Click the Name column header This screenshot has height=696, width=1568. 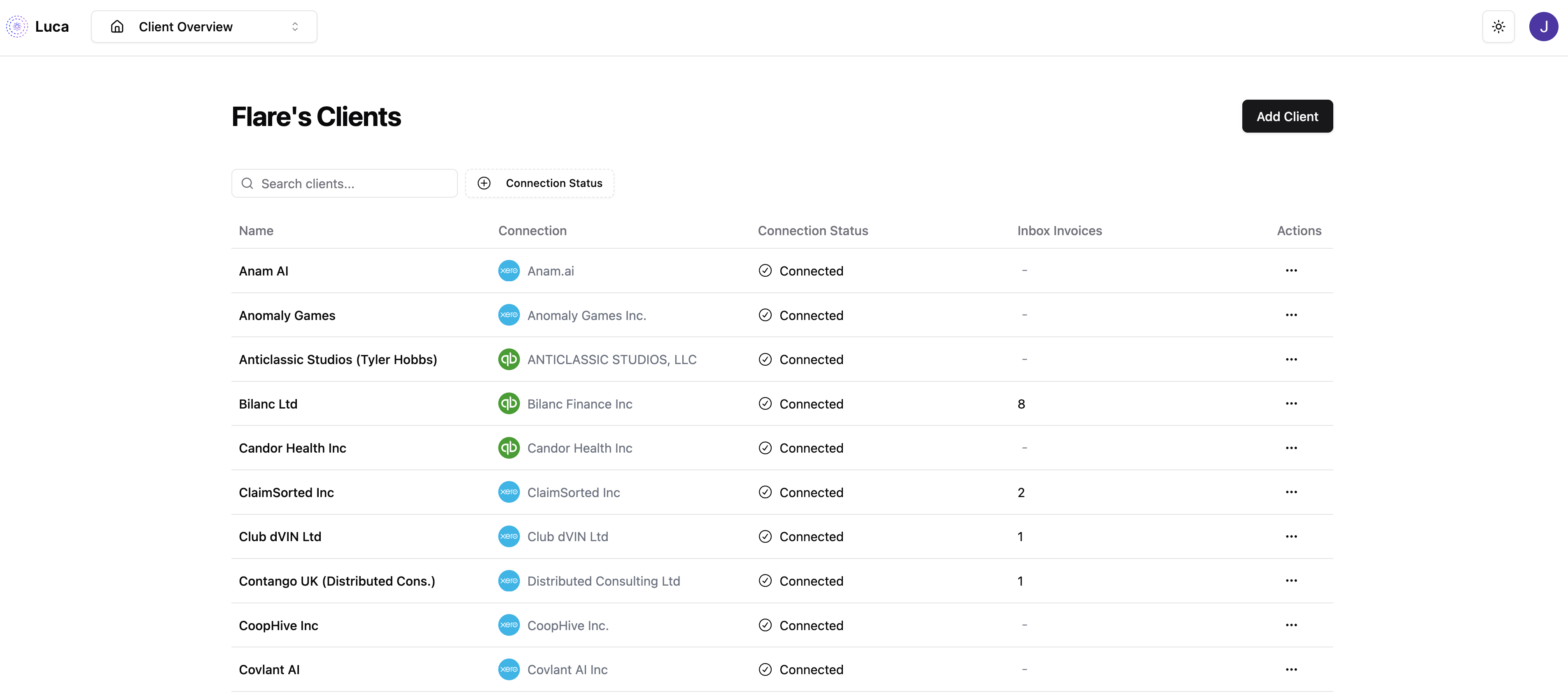256,231
